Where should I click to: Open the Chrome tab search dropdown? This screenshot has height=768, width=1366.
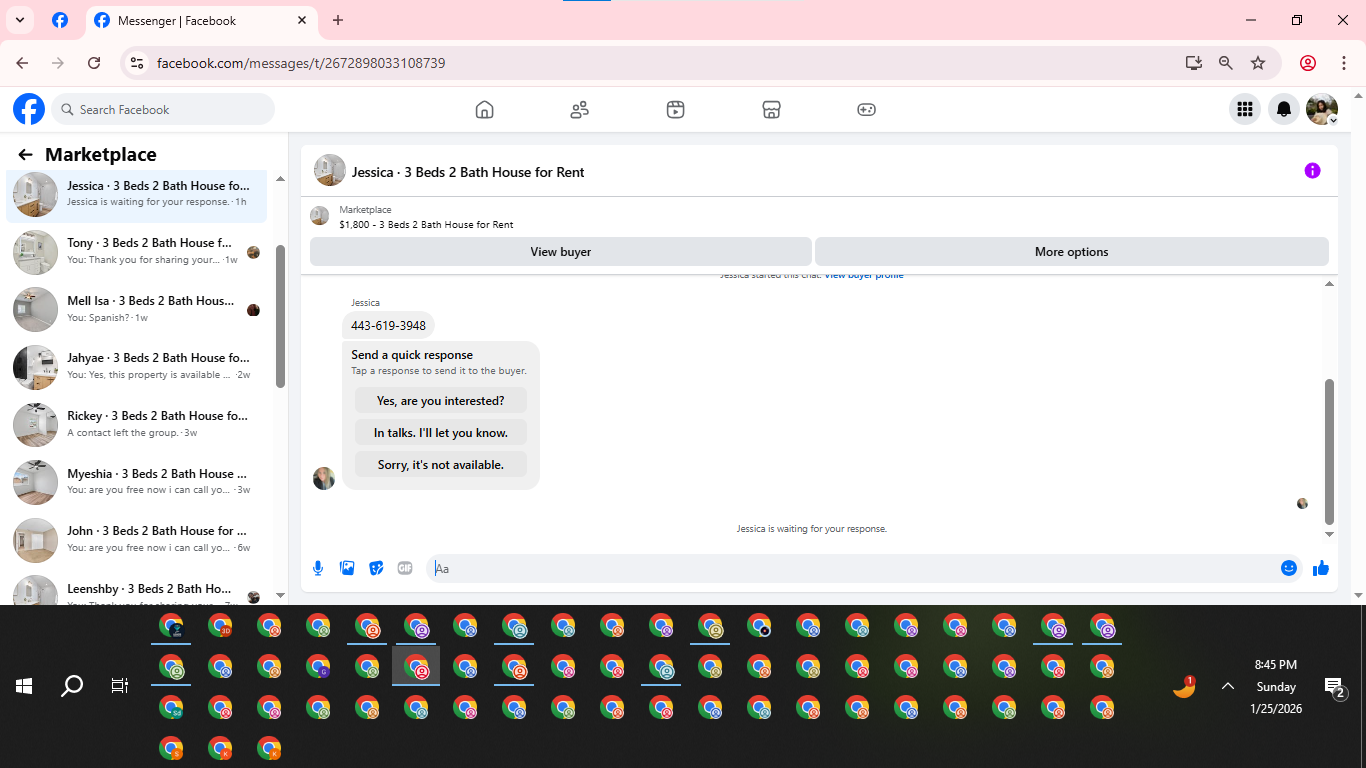click(19, 20)
